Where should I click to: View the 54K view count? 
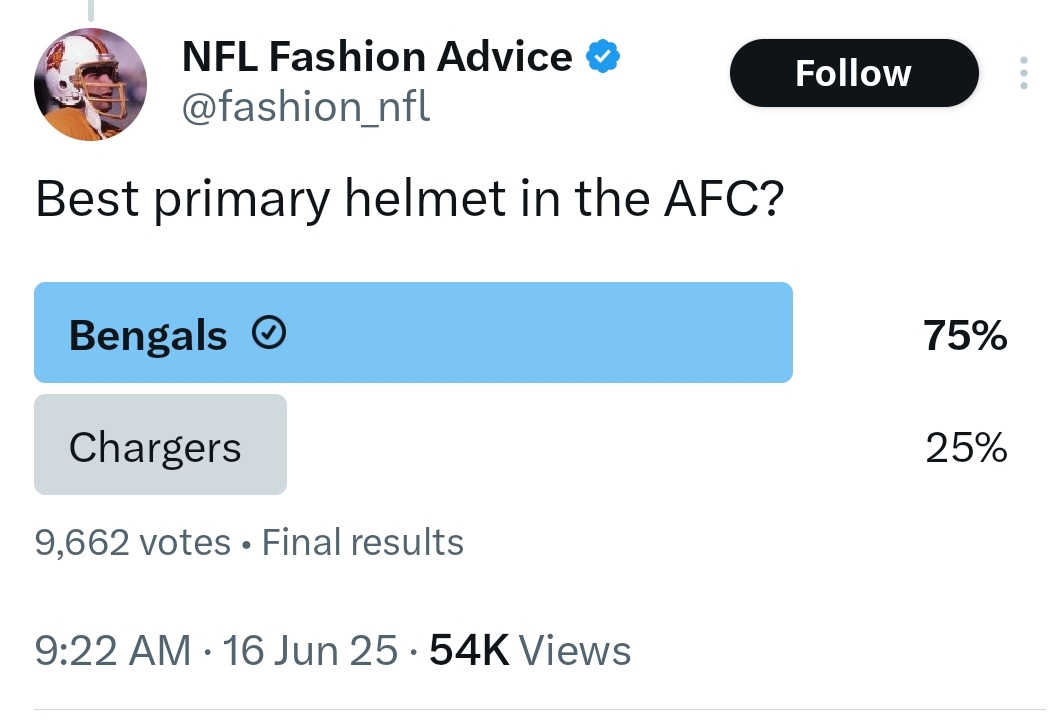tap(469, 650)
